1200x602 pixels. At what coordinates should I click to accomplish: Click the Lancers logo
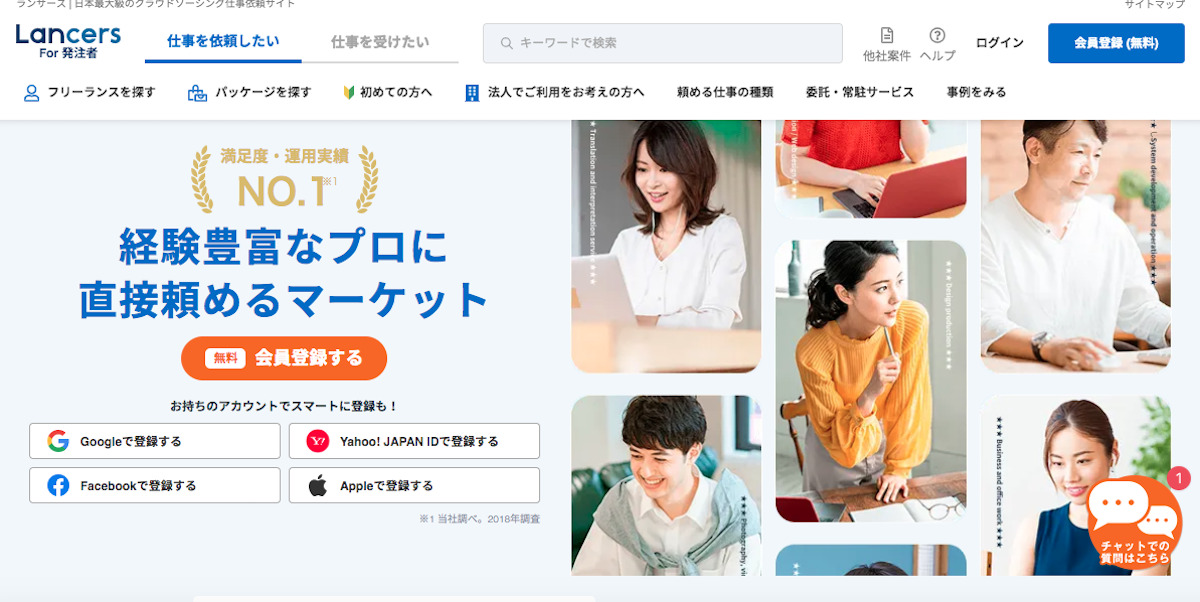[x=68, y=42]
